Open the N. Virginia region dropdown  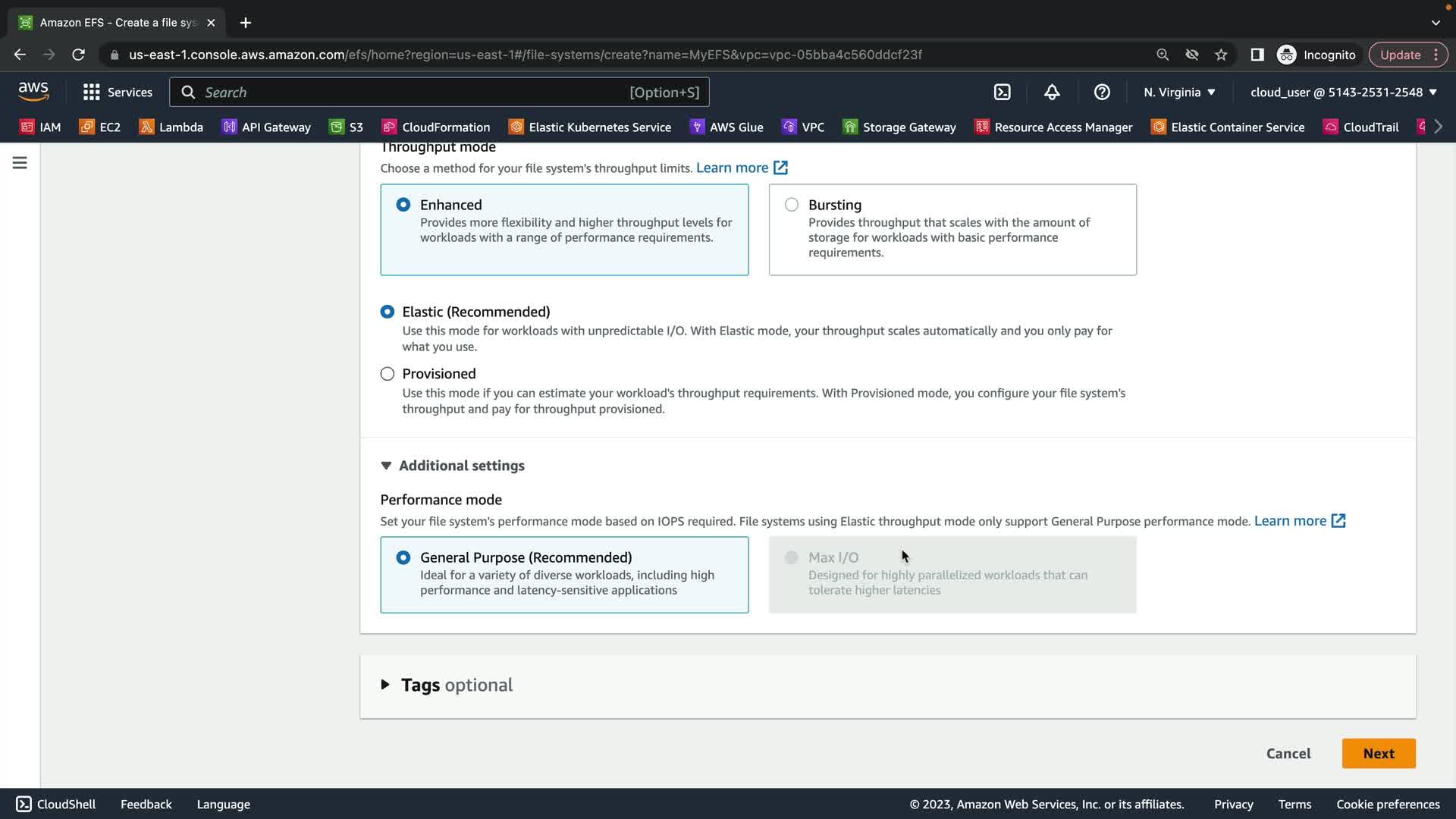[1179, 92]
